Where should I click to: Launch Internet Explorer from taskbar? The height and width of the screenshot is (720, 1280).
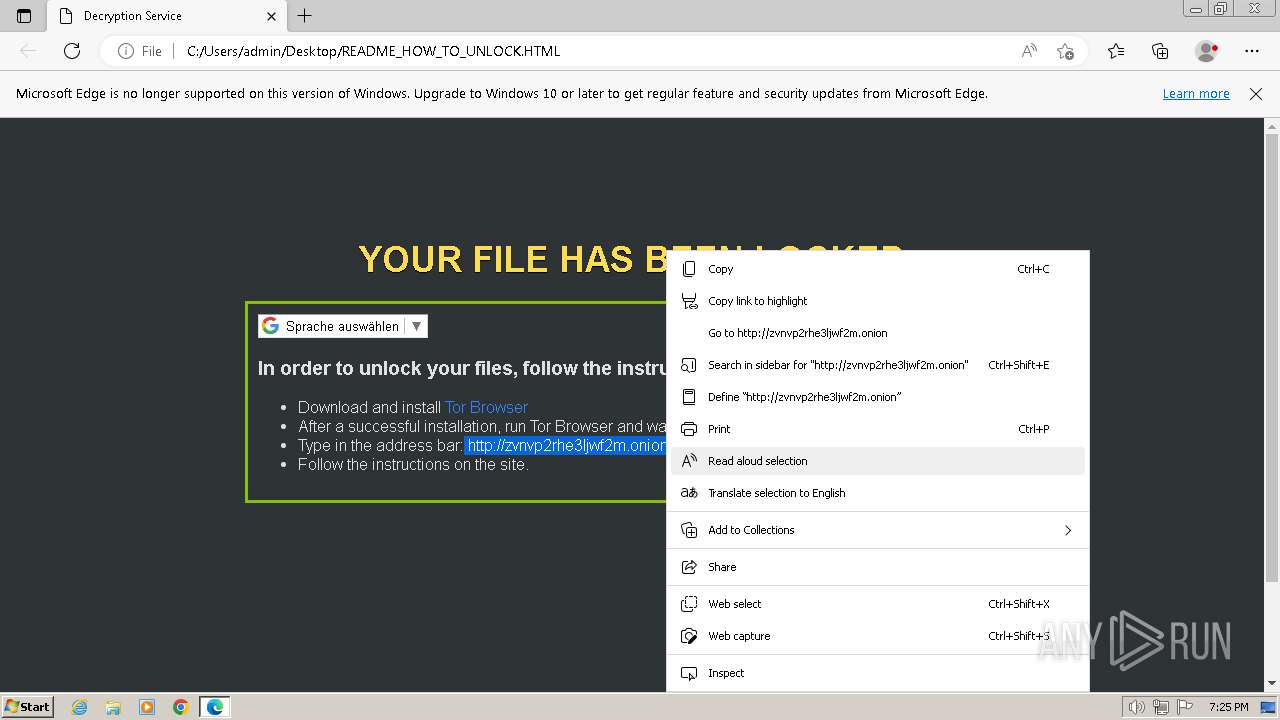point(79,707)
